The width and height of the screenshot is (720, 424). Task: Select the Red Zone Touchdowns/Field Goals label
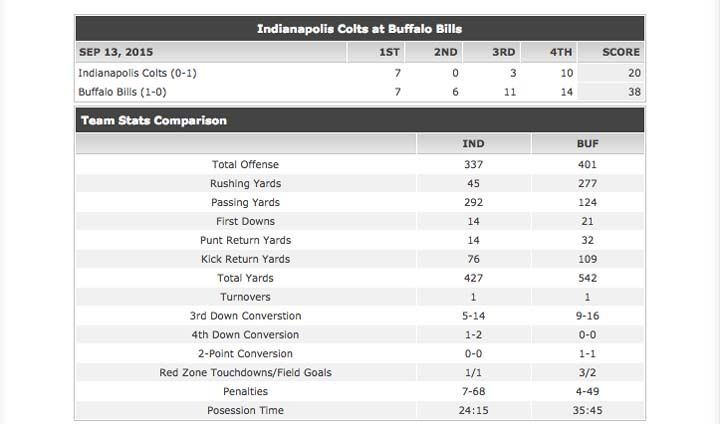(245, 373)
